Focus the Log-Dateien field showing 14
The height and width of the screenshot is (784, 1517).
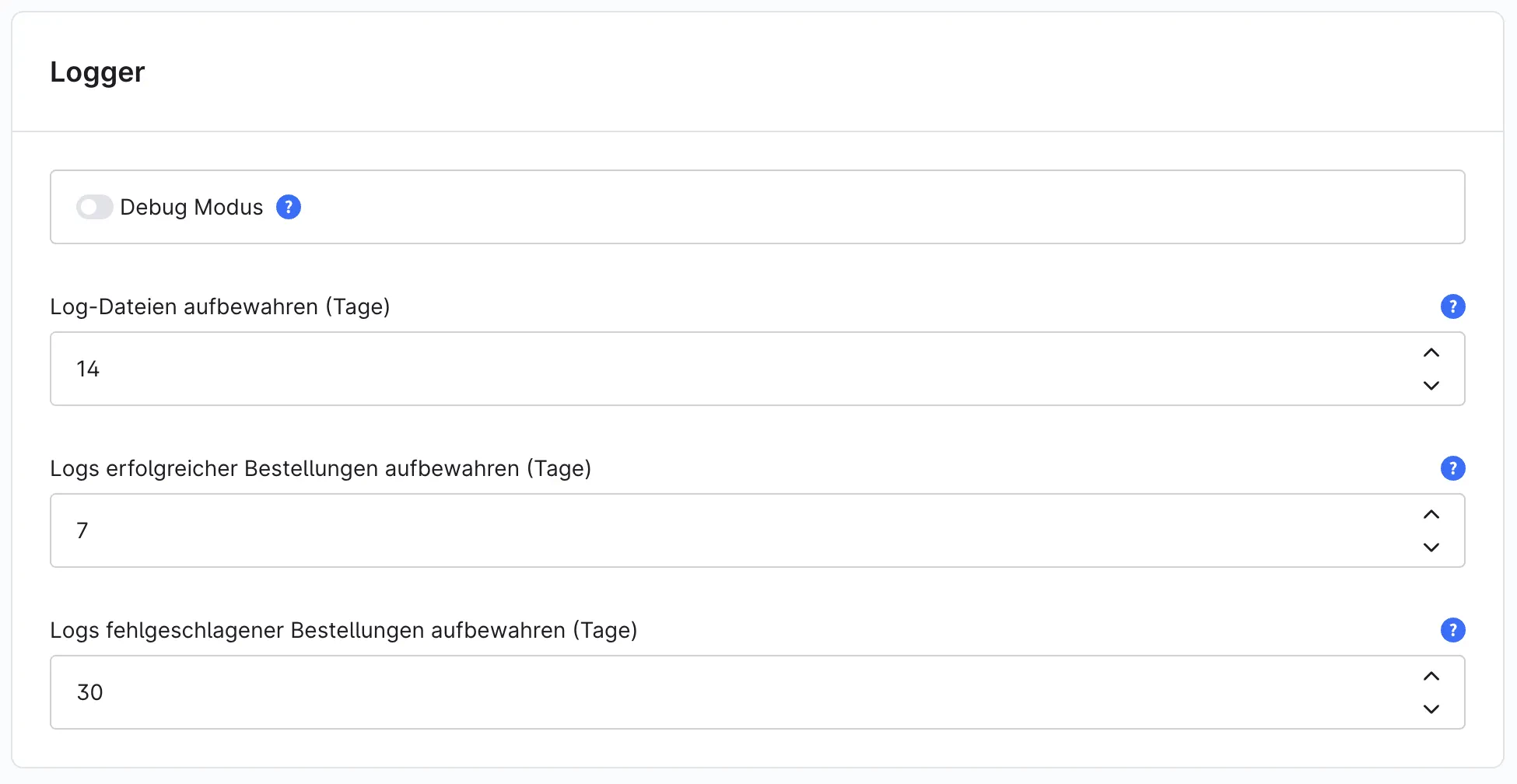(x=731, y=369)
